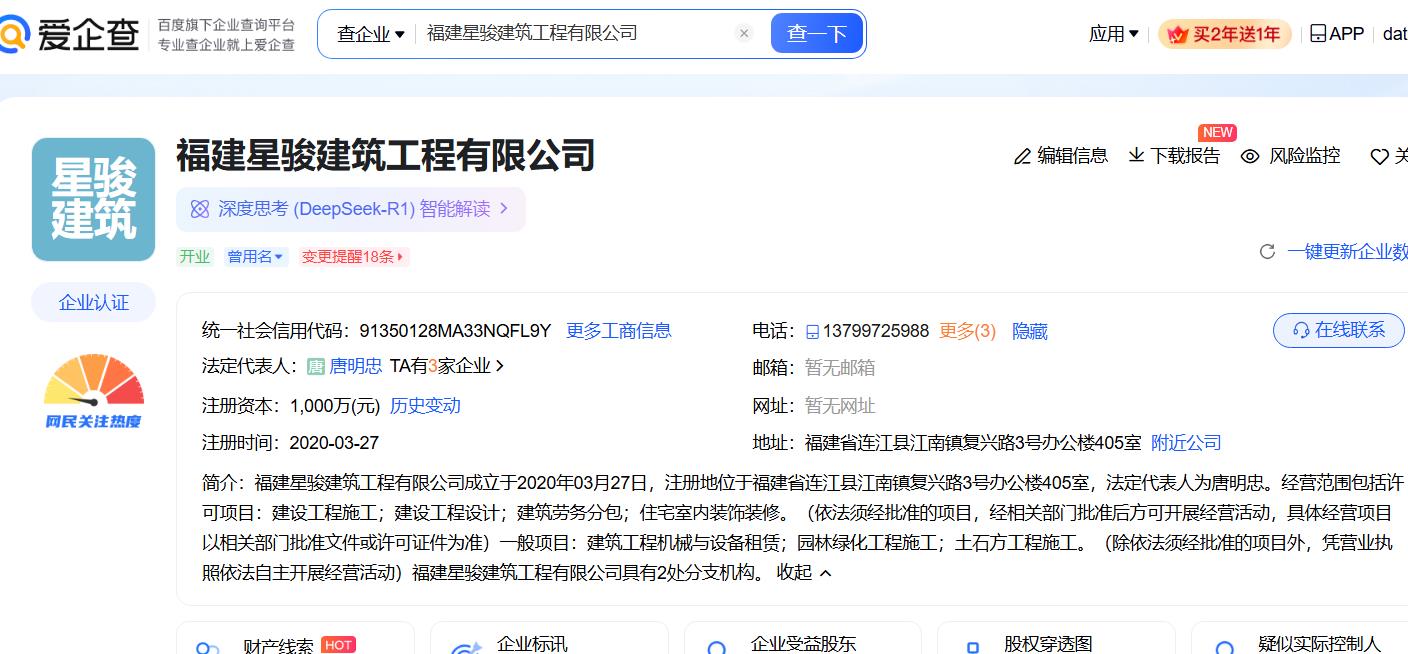Click the 企业认证 button
Screen dimensions: 1408x654
pos(94,302)
